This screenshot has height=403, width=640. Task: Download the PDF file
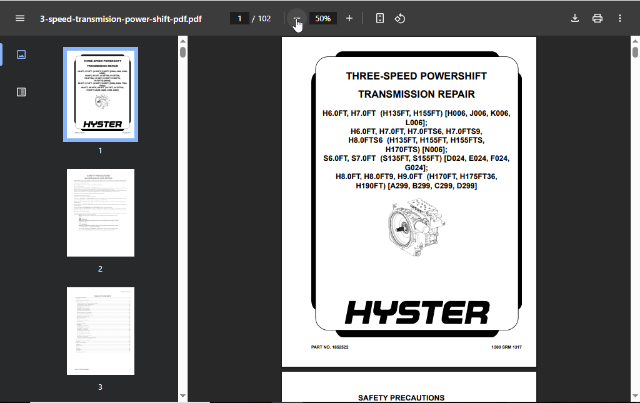click(x=575, y=18)
